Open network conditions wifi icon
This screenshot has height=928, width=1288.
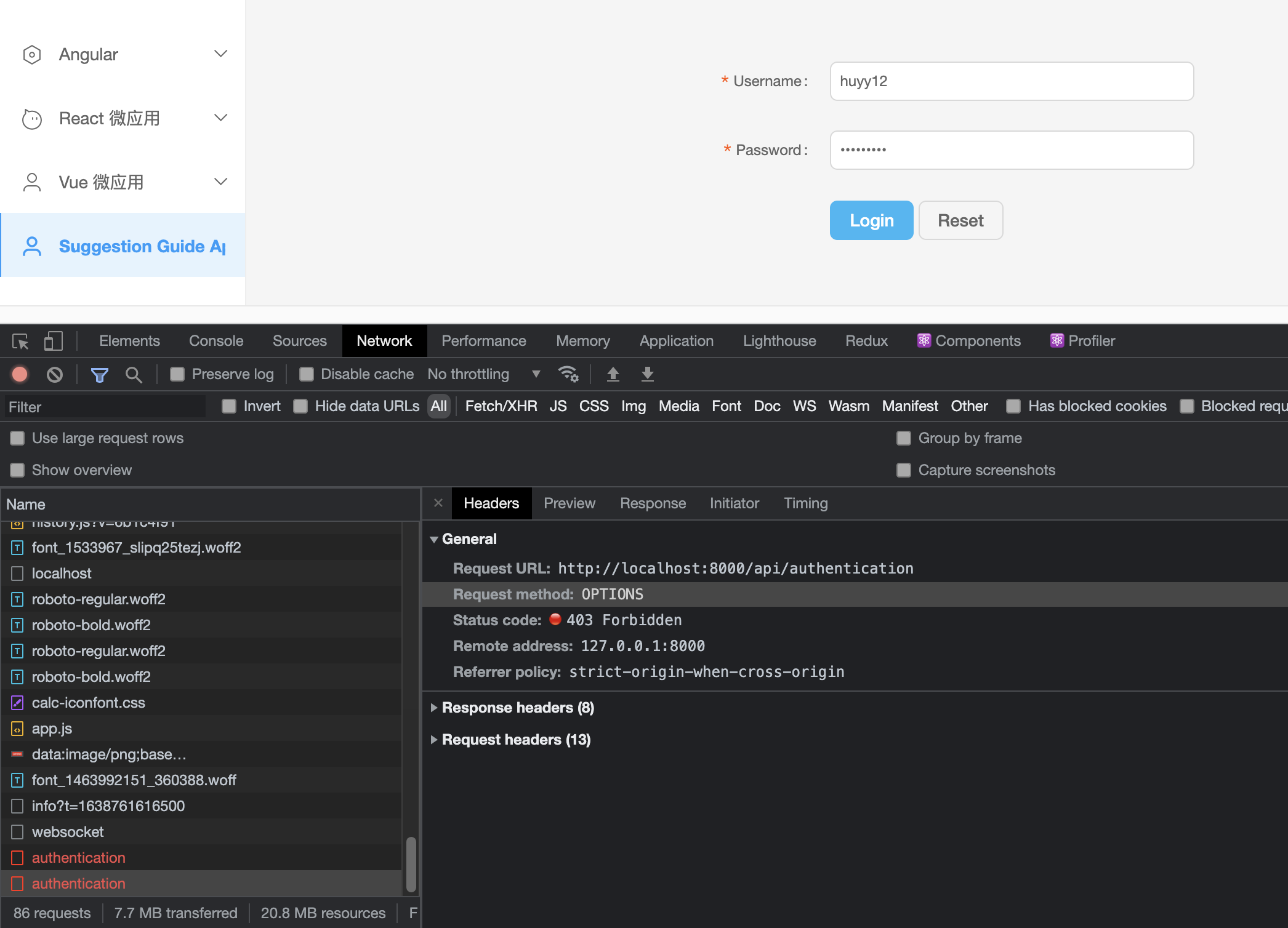(568, 374)
